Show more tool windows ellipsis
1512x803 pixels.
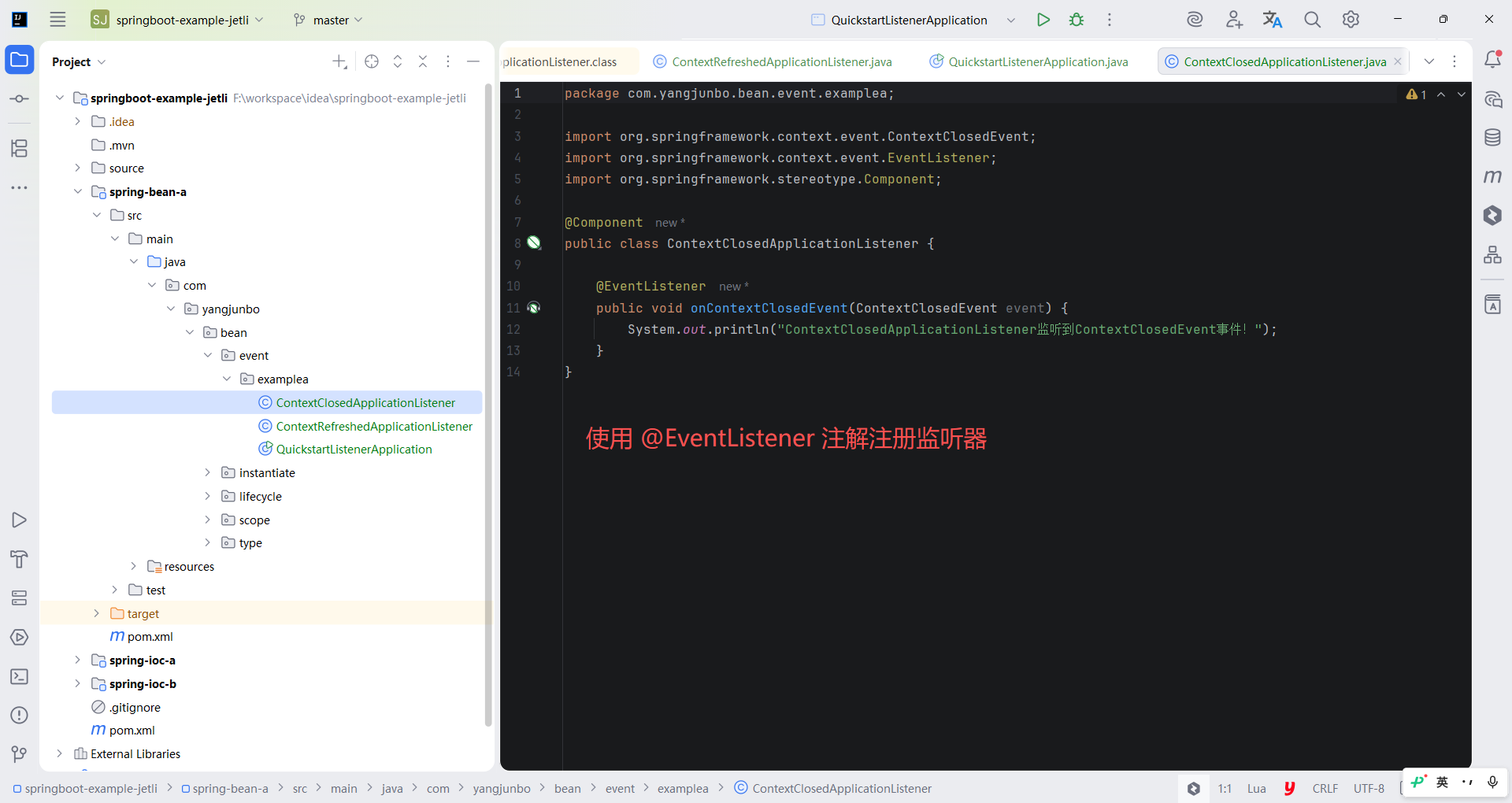(20, 187)
